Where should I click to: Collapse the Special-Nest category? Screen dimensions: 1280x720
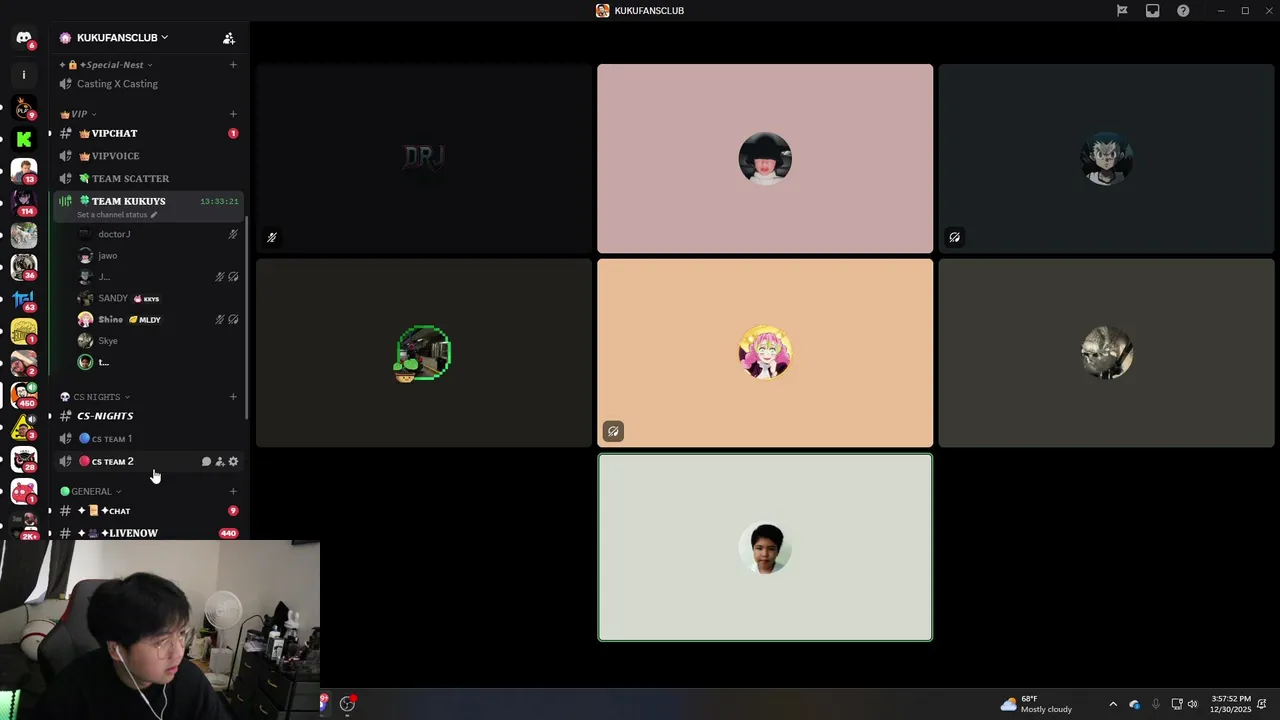pyautogui.click(x=106, y=65)
